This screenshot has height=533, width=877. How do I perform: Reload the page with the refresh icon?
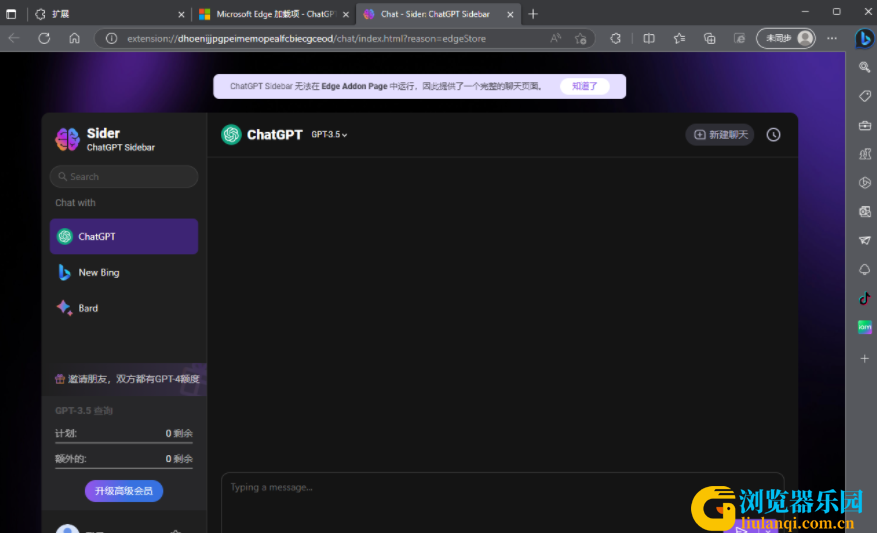coord(44,38)
